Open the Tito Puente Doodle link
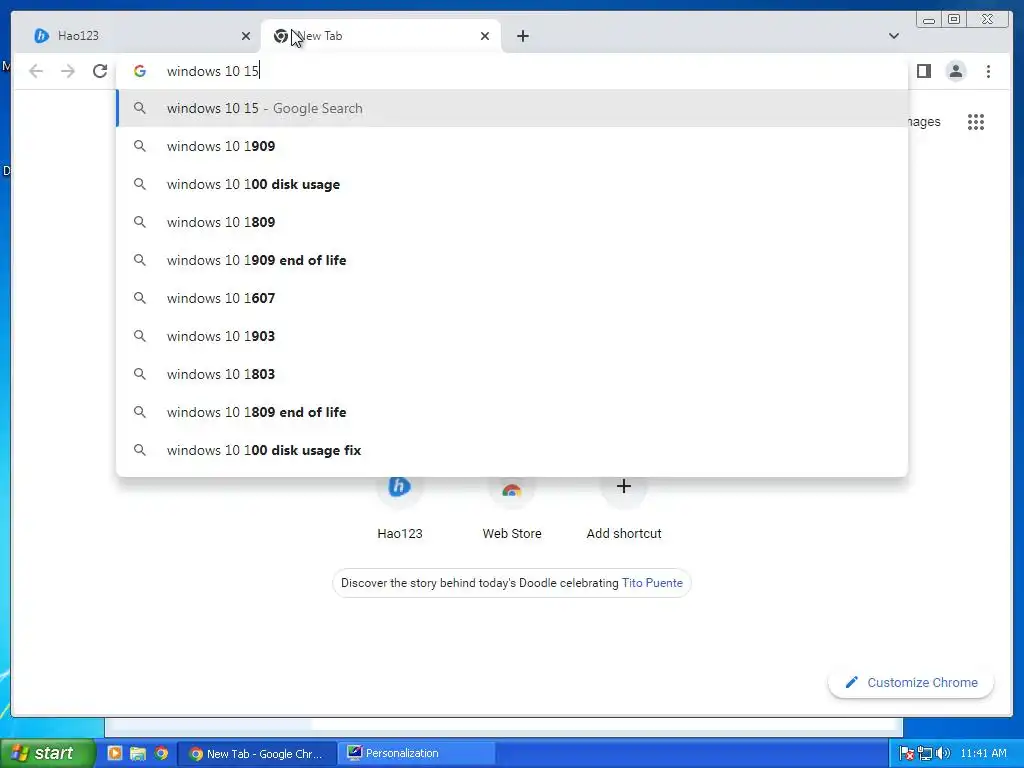Screen dimensions: 1024x768 coord(652,583)
